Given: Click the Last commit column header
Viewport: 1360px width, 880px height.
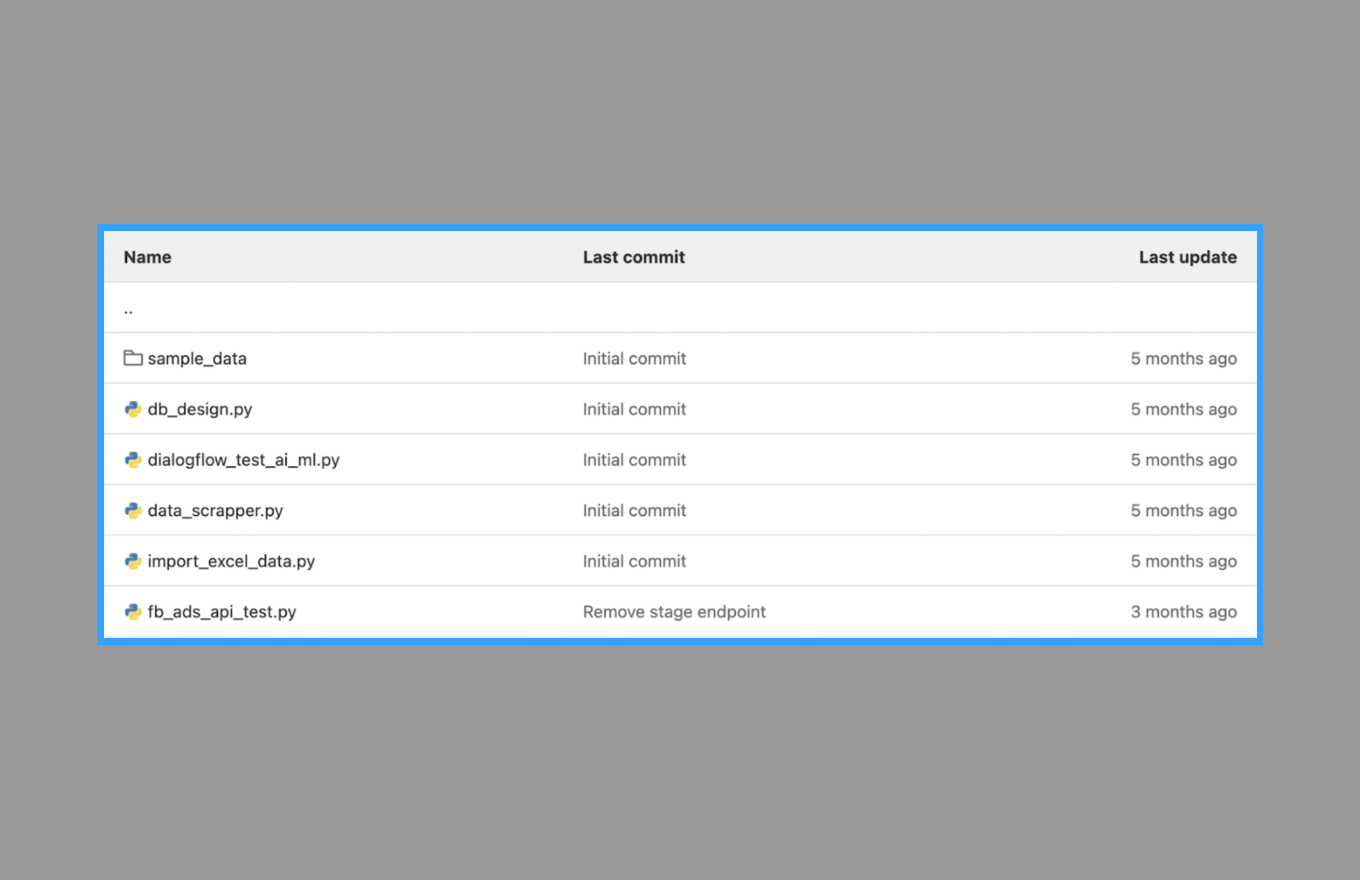Looking at the screenshot, I should [x=634, y=257].
